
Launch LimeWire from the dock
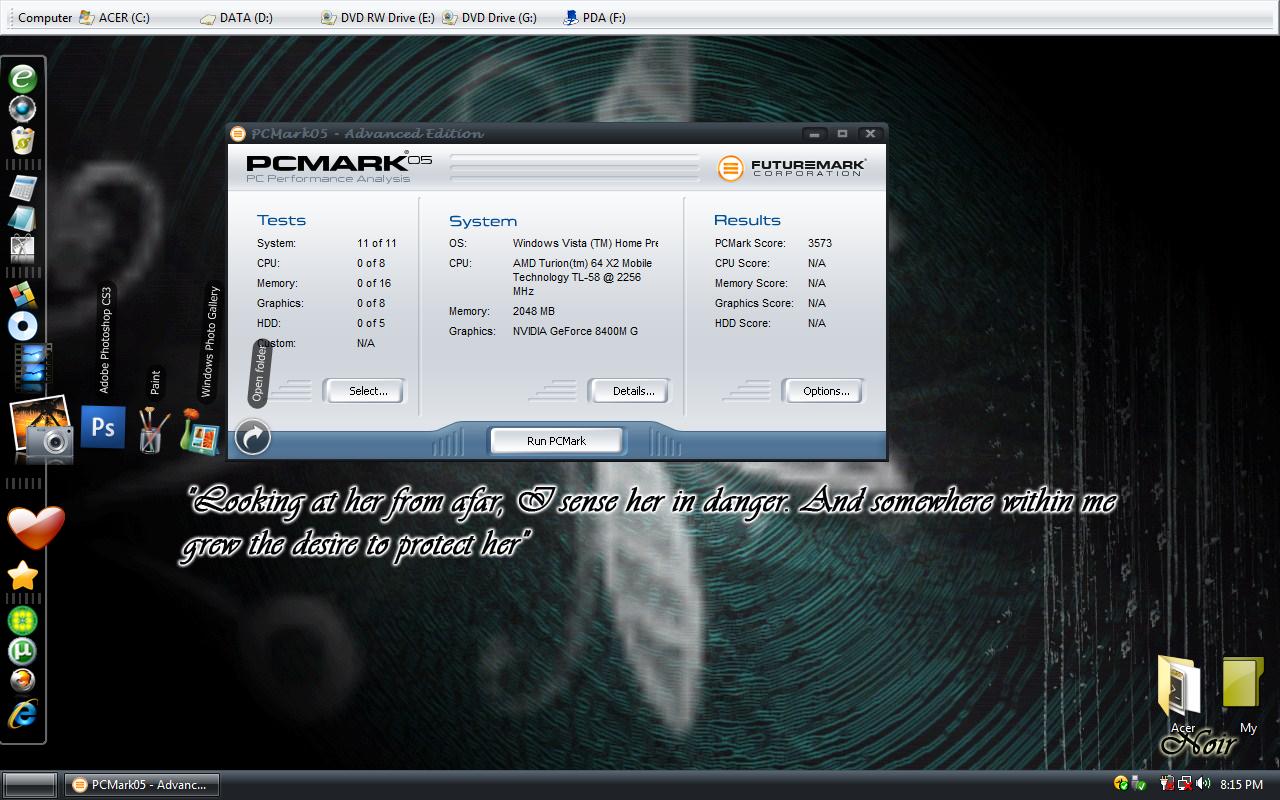click(22, 620)
